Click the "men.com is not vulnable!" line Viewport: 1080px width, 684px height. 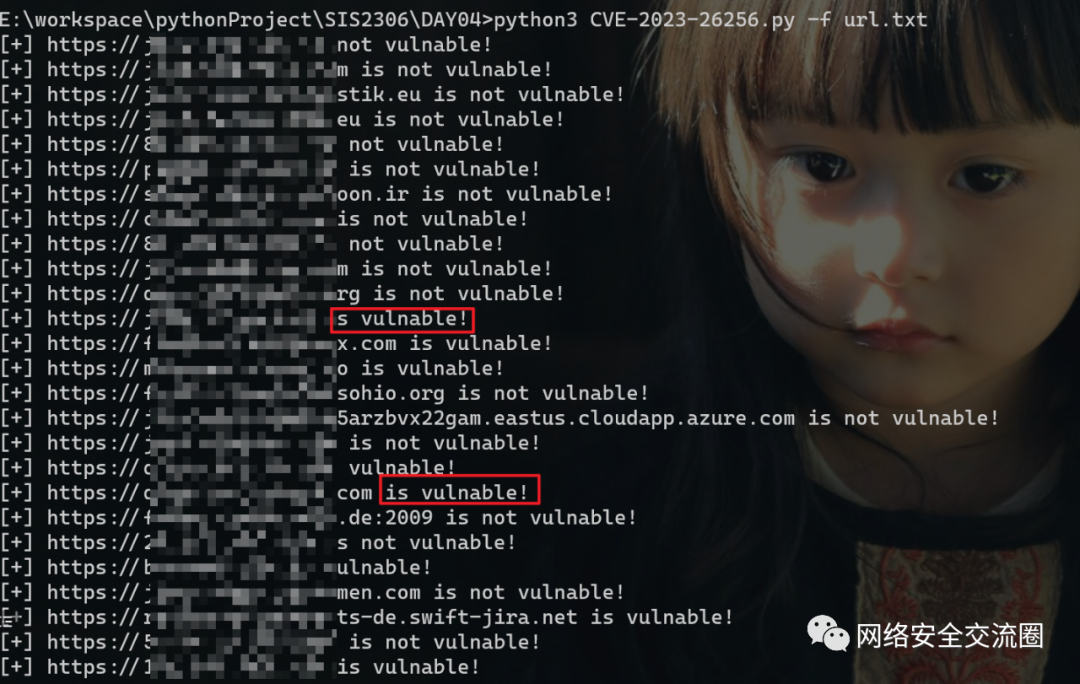pyautogui.click(x=480, y=592)
